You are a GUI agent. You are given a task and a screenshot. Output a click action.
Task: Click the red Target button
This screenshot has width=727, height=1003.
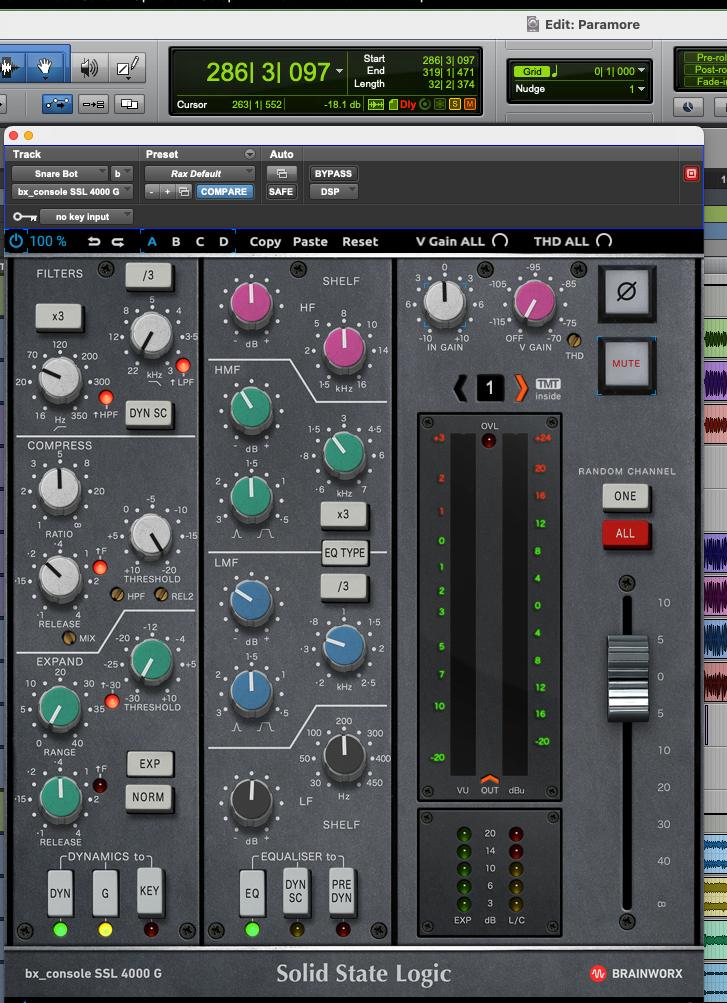click(x=691, y=173)
